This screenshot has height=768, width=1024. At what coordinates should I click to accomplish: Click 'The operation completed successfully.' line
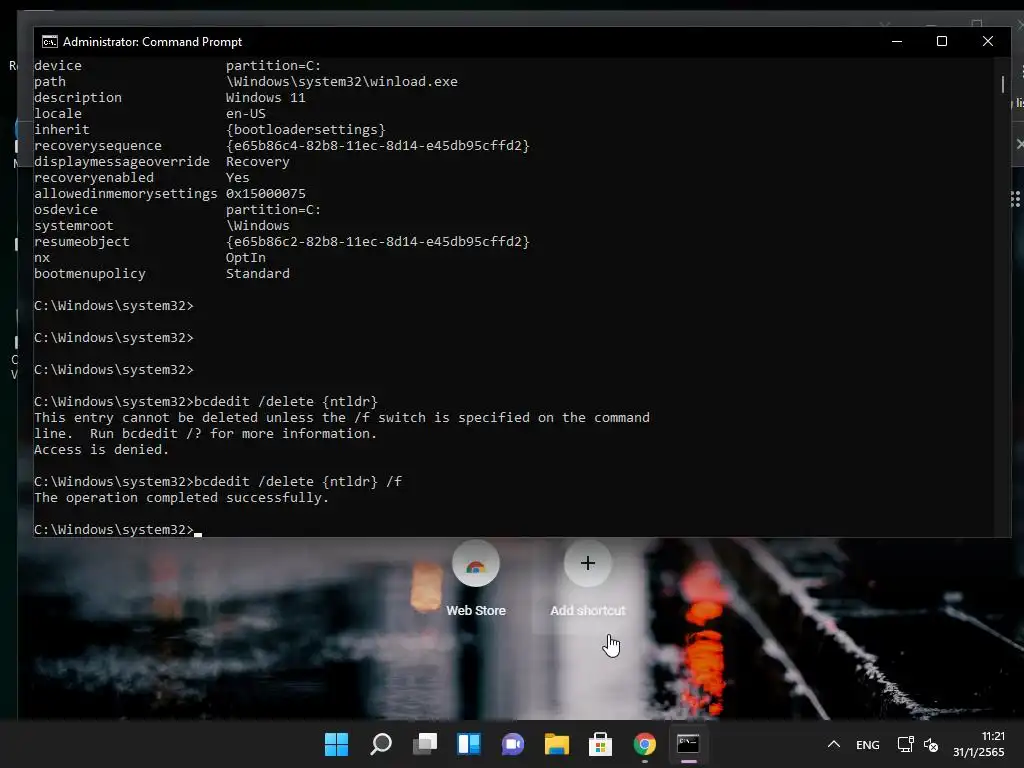point(182,498)
